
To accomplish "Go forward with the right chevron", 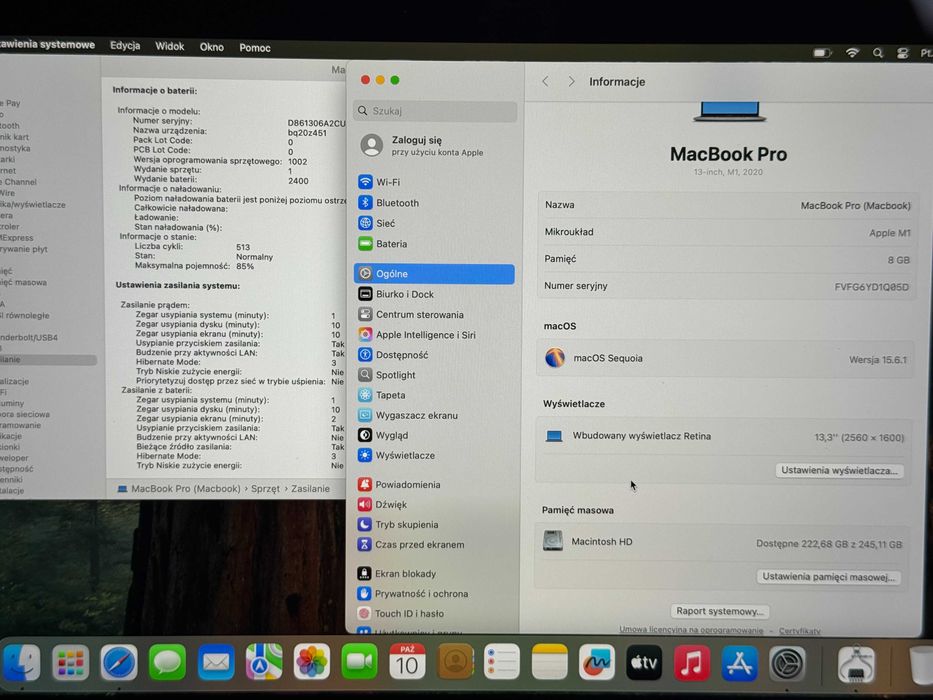I will 571,82.
